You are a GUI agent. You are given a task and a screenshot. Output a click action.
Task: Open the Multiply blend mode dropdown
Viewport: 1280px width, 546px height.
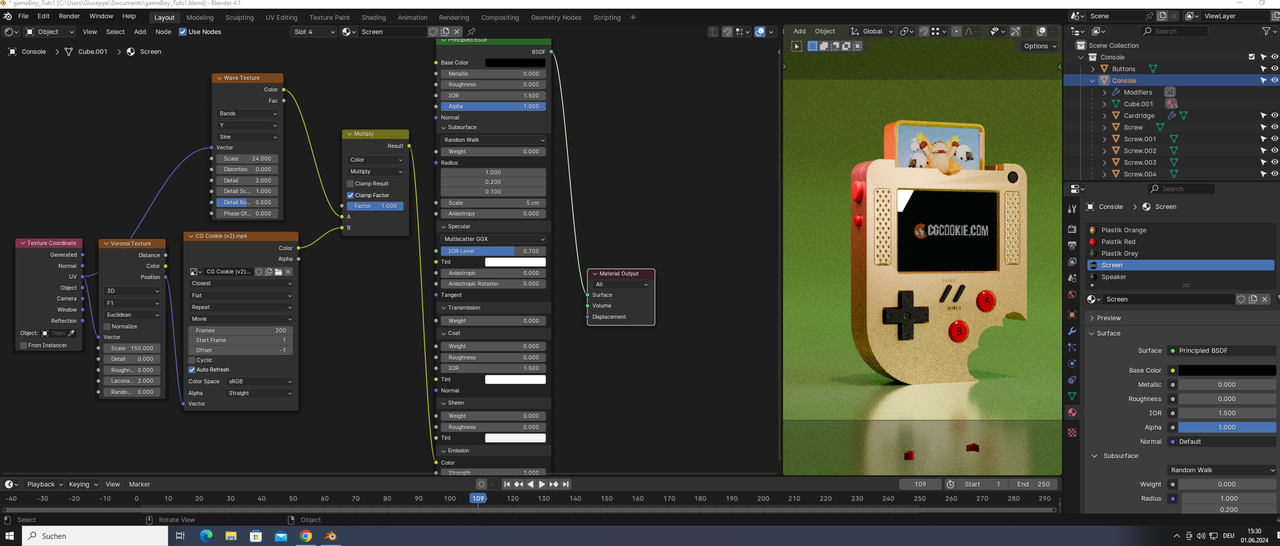pos(376,172)
